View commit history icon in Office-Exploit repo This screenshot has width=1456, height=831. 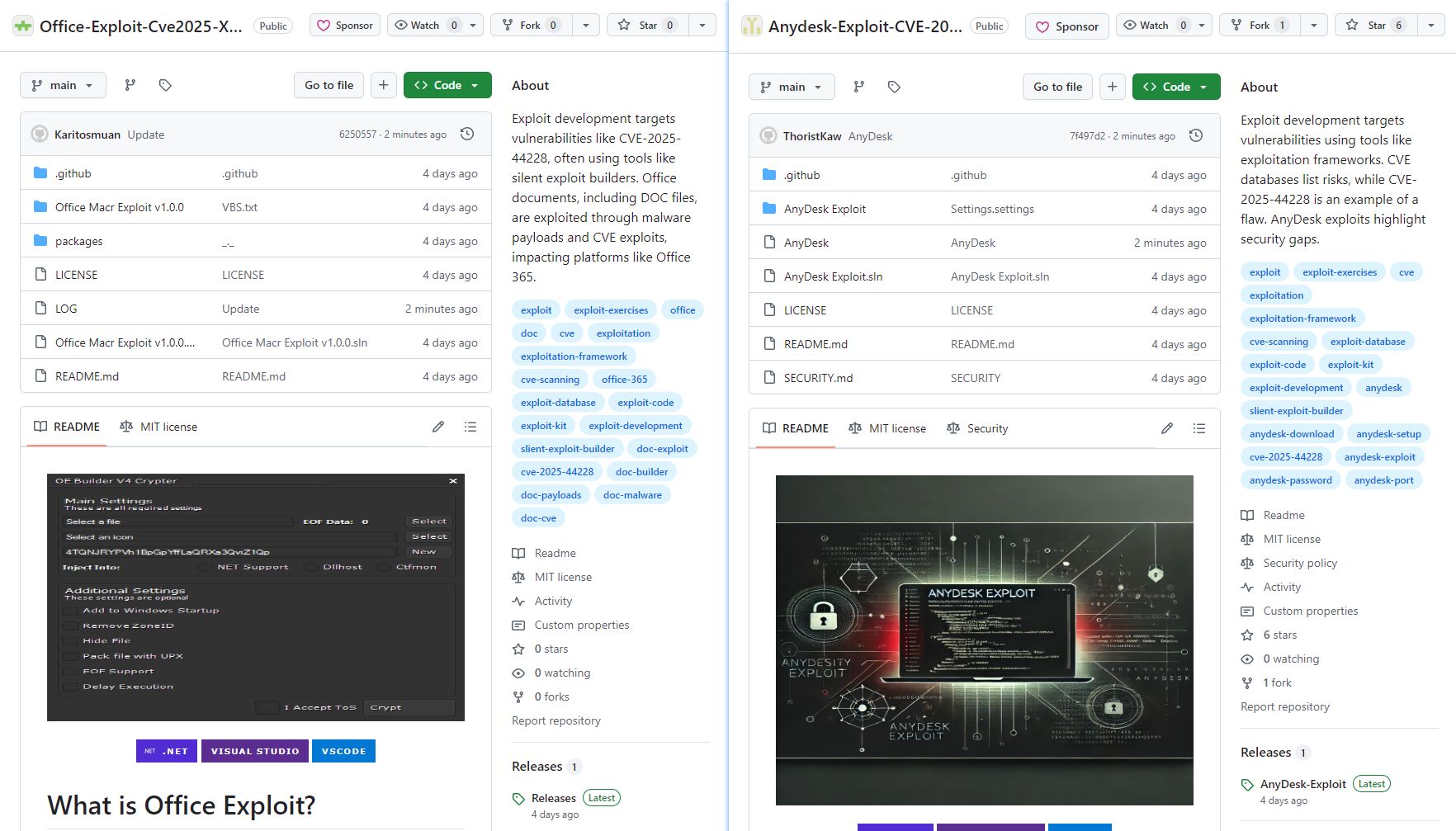pos(467,134)
